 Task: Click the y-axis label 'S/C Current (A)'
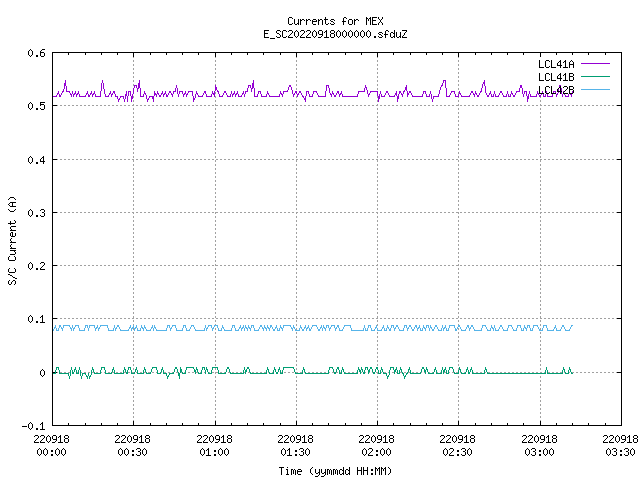point(12,240)
